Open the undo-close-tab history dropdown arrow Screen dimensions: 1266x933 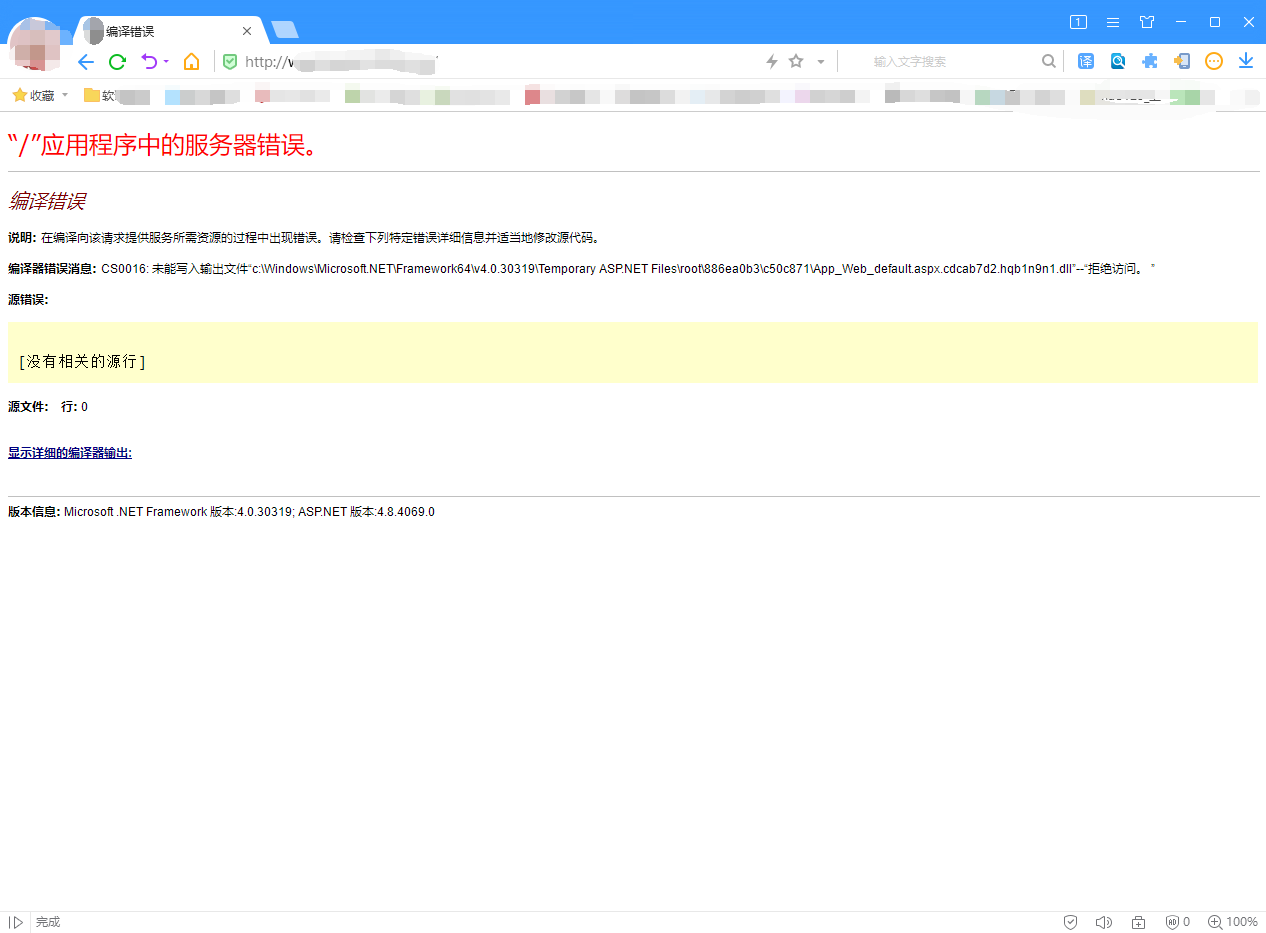[x=166, y=62]
